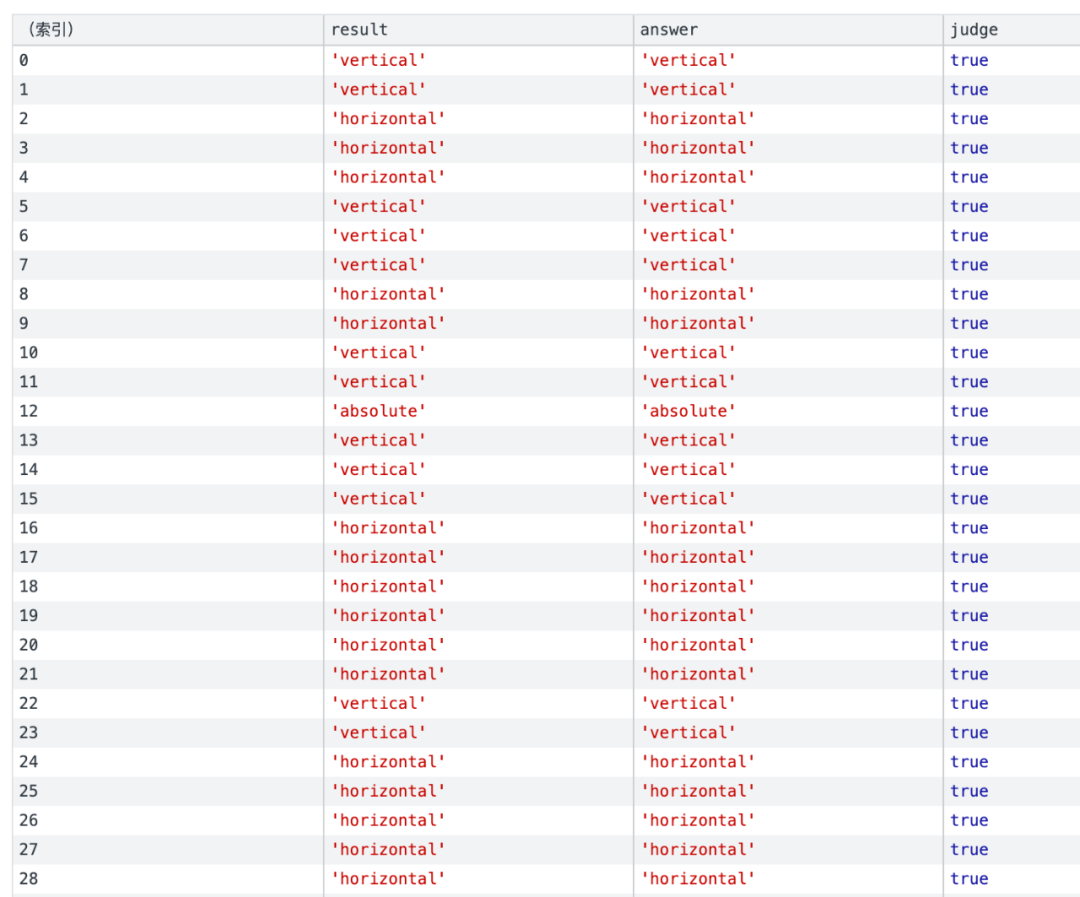Click index cell 10

pyautogui.click(x=28, y=353)
